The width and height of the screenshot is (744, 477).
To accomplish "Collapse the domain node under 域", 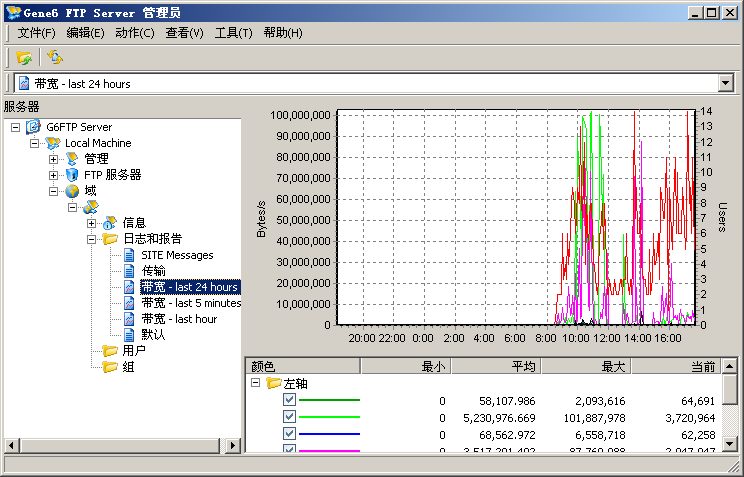I will (x=72, y=207).
